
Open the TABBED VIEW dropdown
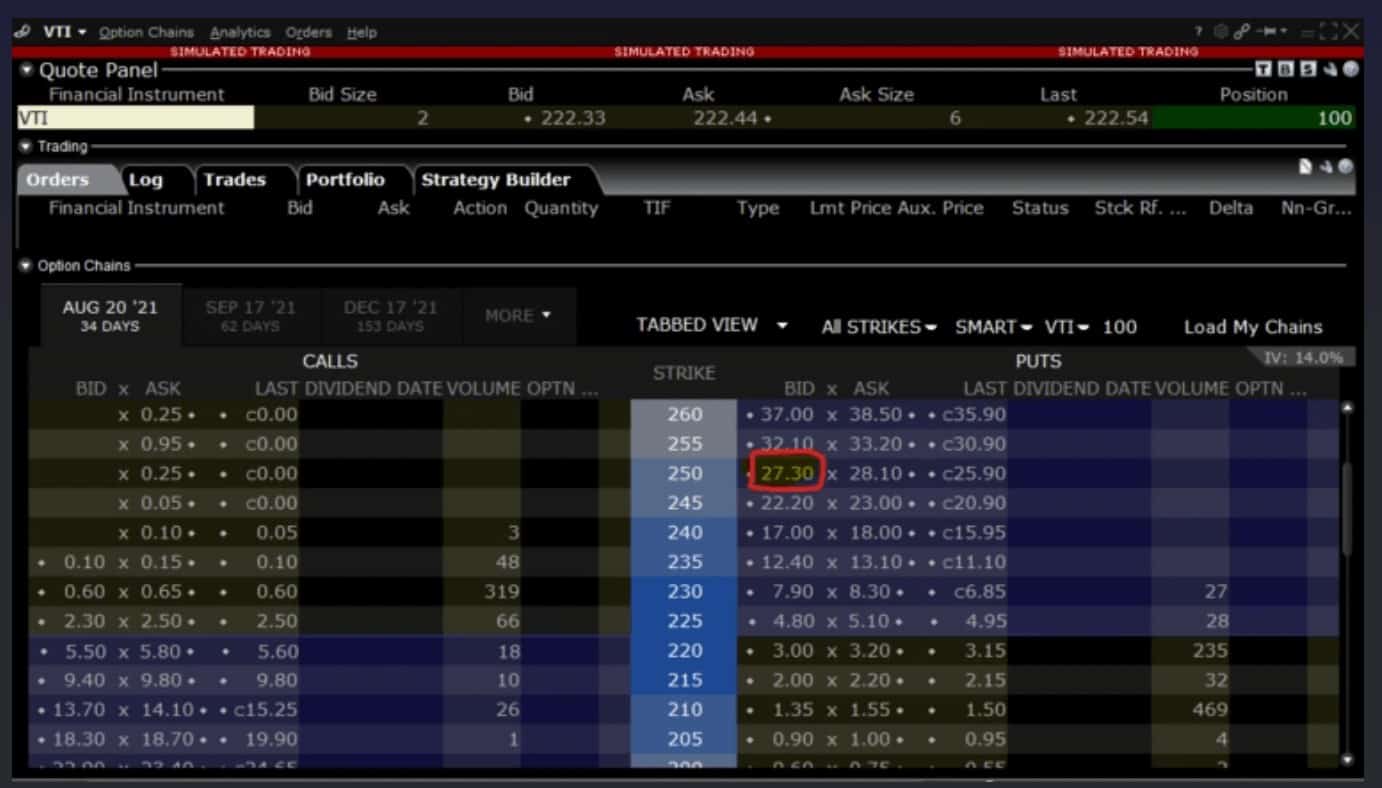pos(711,326)
